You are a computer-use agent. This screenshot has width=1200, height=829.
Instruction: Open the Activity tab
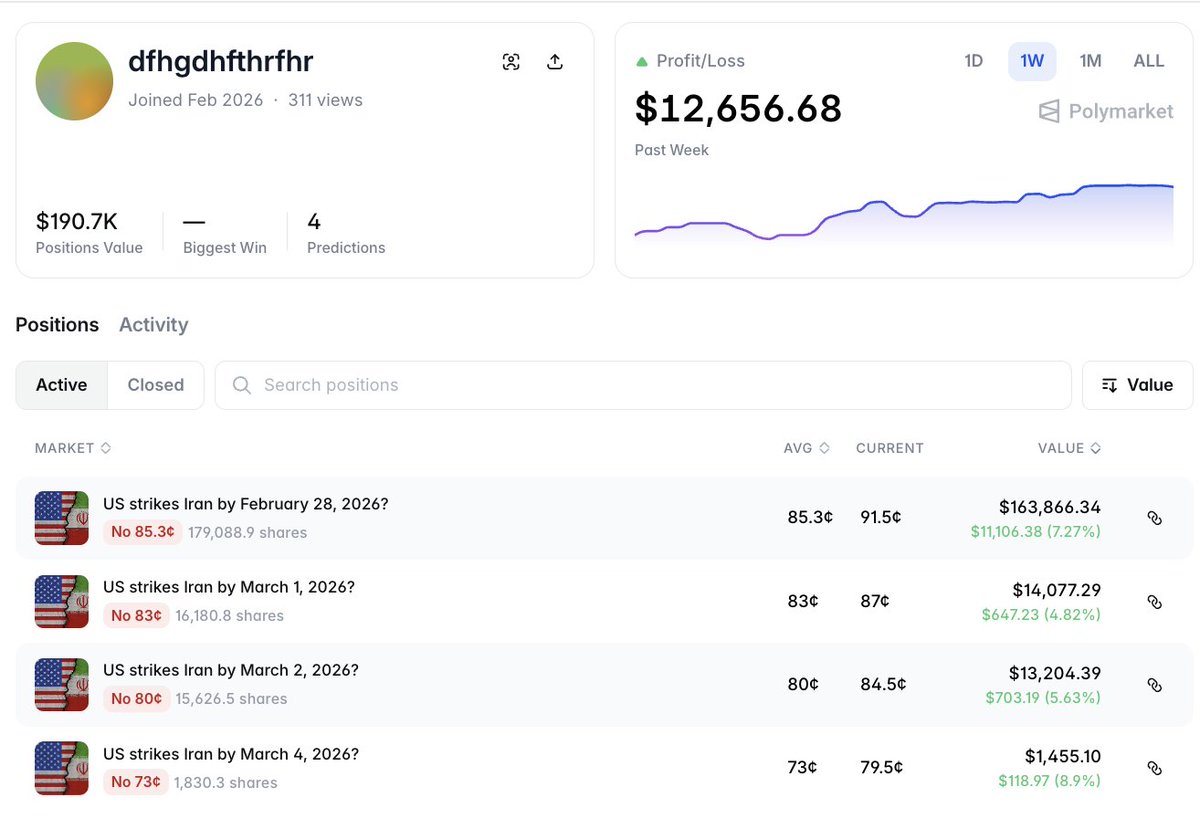pyautogui.click(x=153, y=325)
